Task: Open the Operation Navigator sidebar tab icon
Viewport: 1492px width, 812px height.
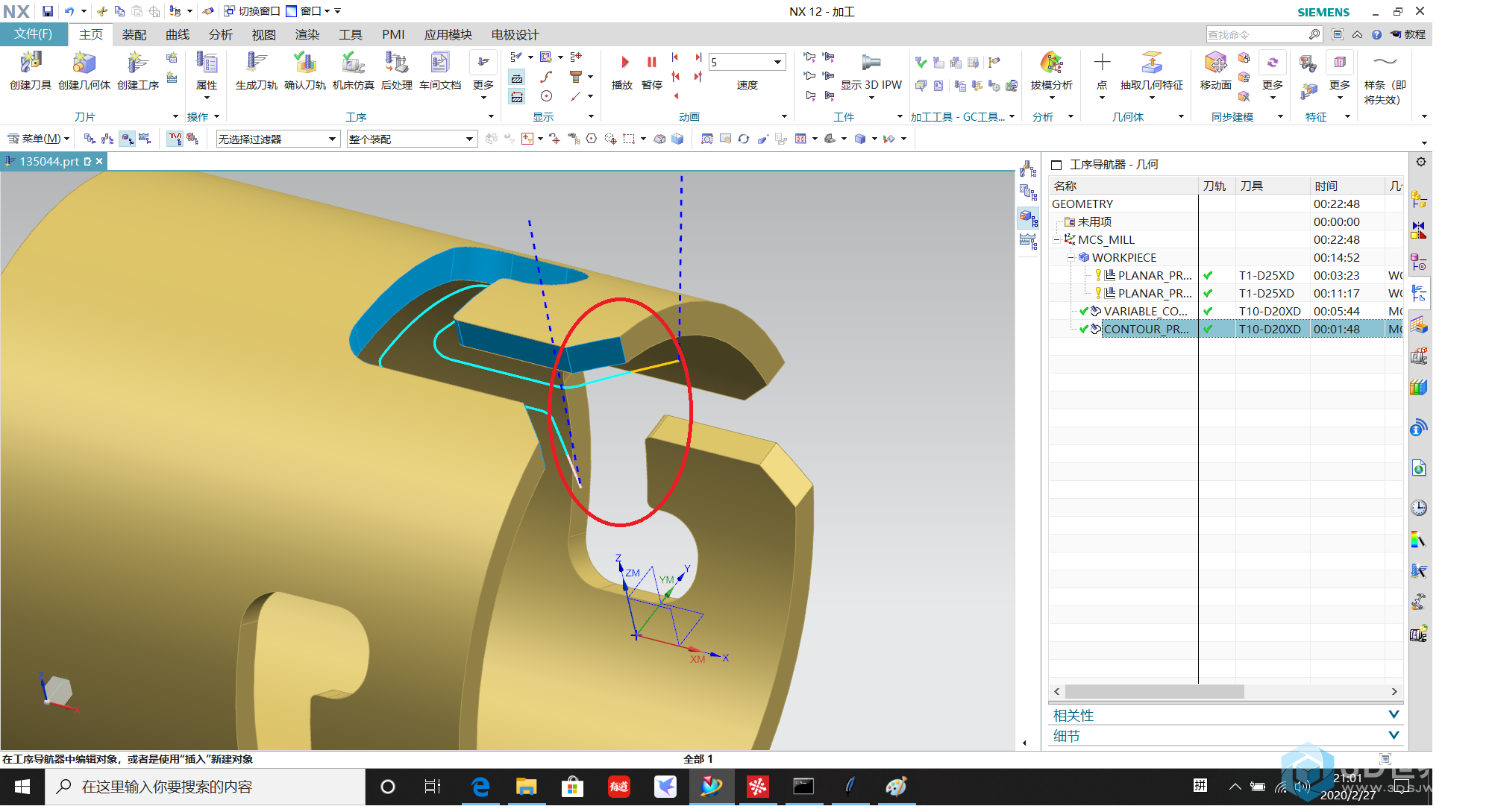Action: (x=1419, y=294)
